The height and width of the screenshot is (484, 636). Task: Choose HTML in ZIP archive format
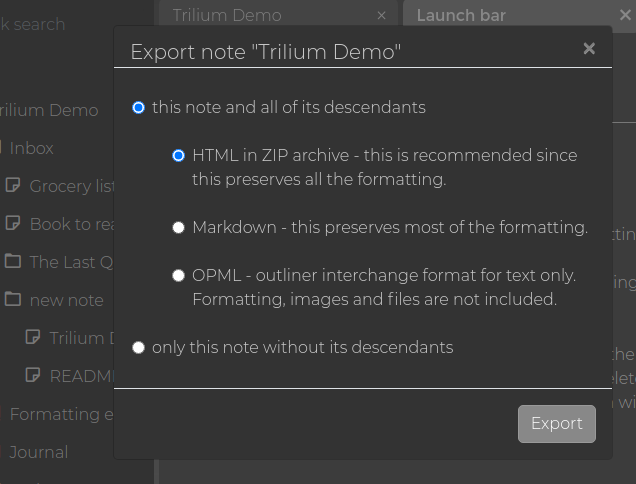[x=179, y=156]
